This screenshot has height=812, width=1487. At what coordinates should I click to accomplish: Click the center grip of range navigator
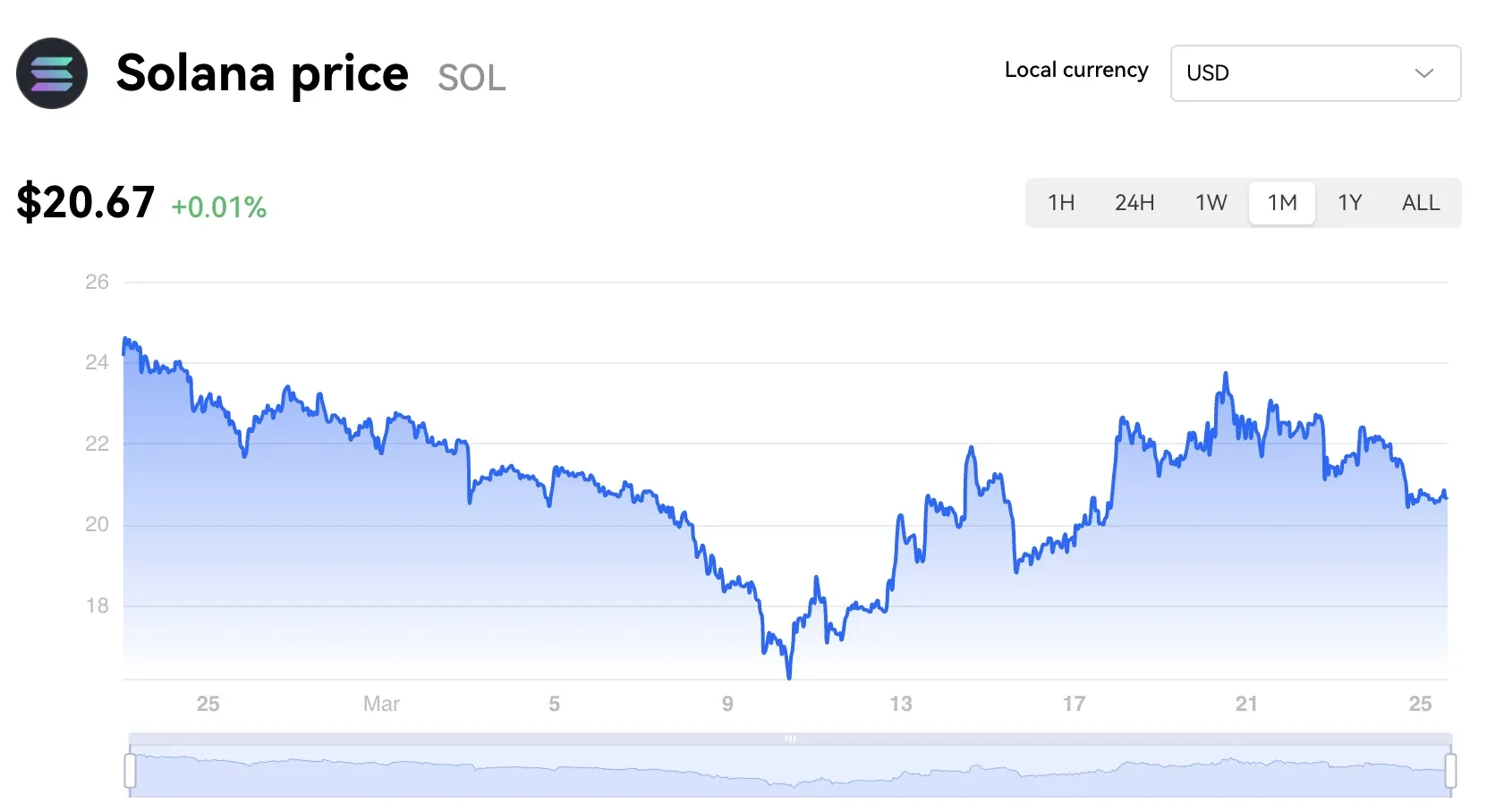pyautogui.click(x=790, y=739)
